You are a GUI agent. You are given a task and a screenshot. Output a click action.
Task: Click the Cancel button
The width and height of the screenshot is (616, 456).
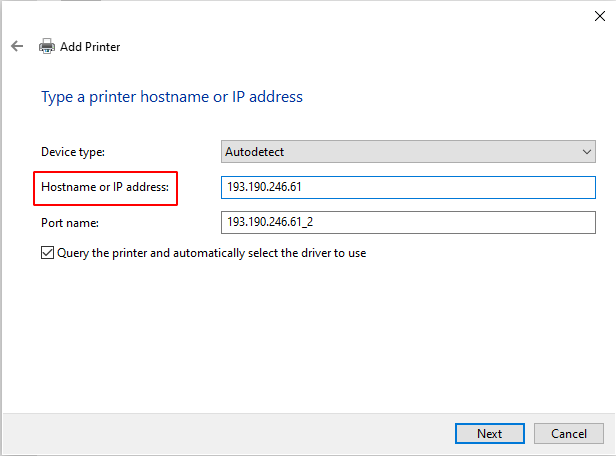click(x=568, y=434)
